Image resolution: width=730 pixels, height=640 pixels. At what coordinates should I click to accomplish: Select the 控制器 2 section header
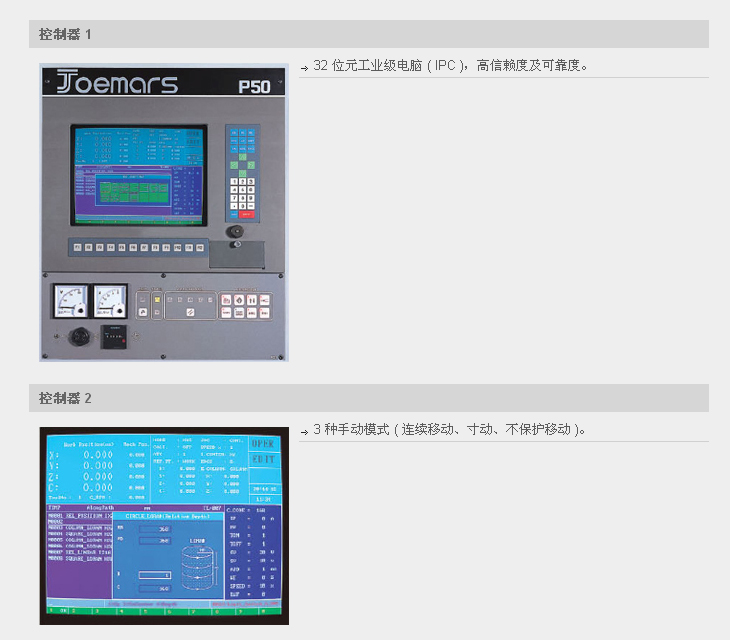coord(66,398)
